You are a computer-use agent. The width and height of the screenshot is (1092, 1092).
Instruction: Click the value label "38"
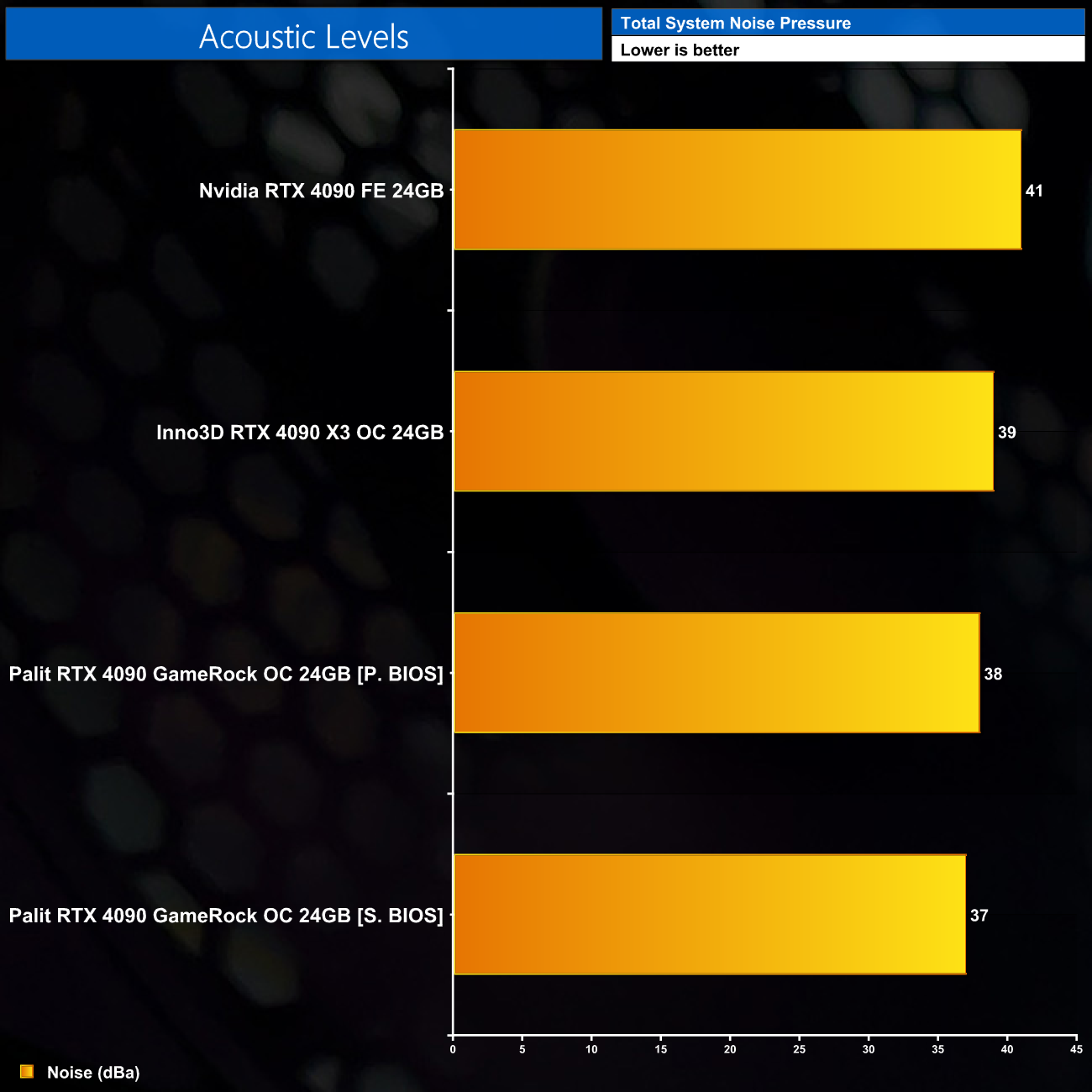(993, 674)
